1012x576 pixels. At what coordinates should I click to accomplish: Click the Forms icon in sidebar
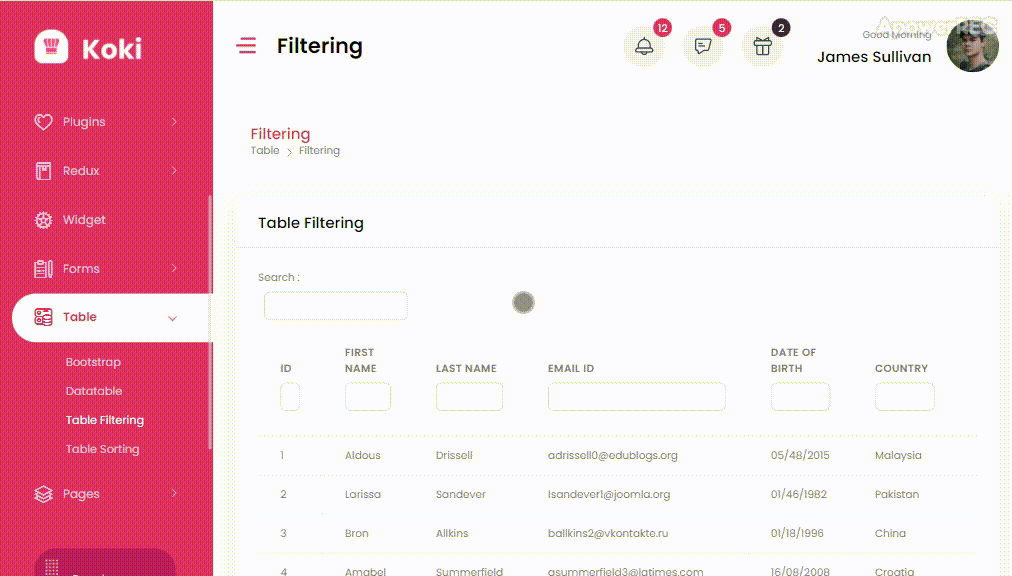(43, 269)
